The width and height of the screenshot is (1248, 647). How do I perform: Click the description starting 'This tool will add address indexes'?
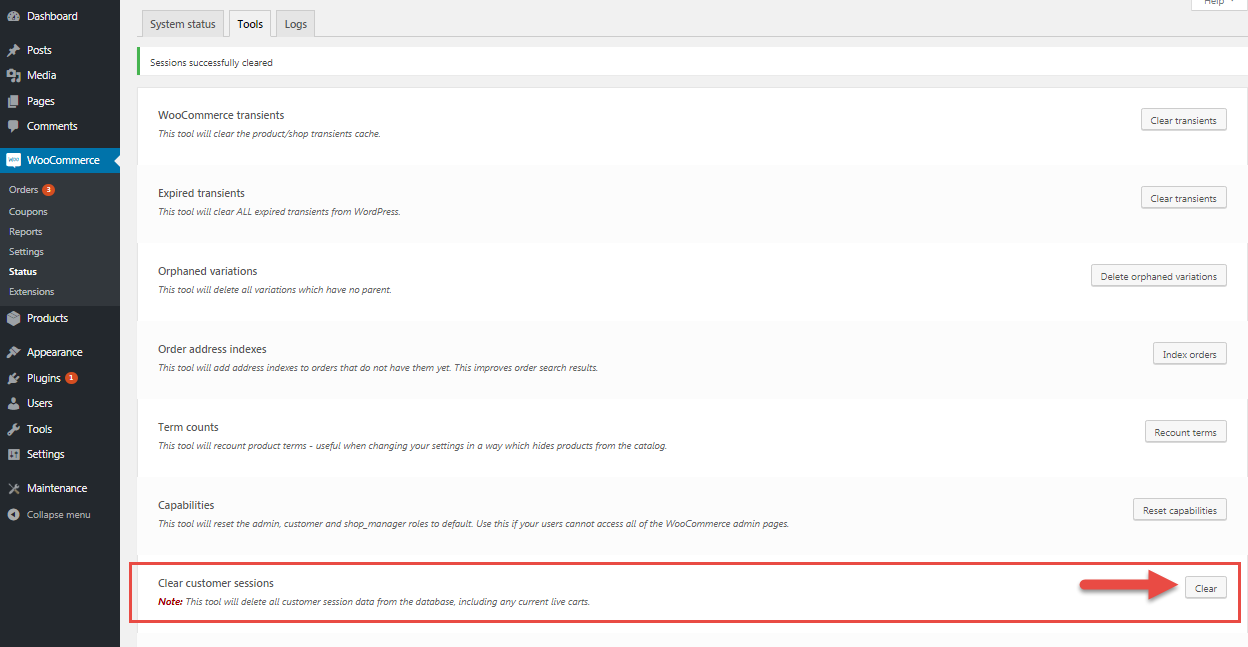(x=378, y=368)
